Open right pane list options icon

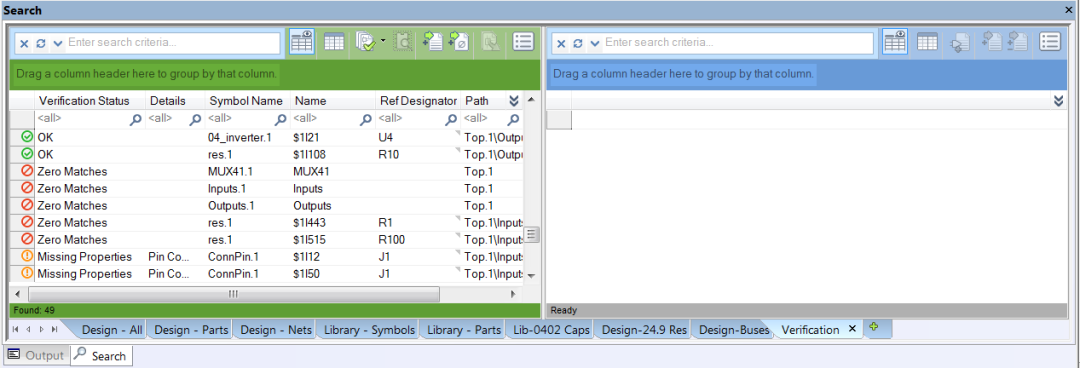1050,41
